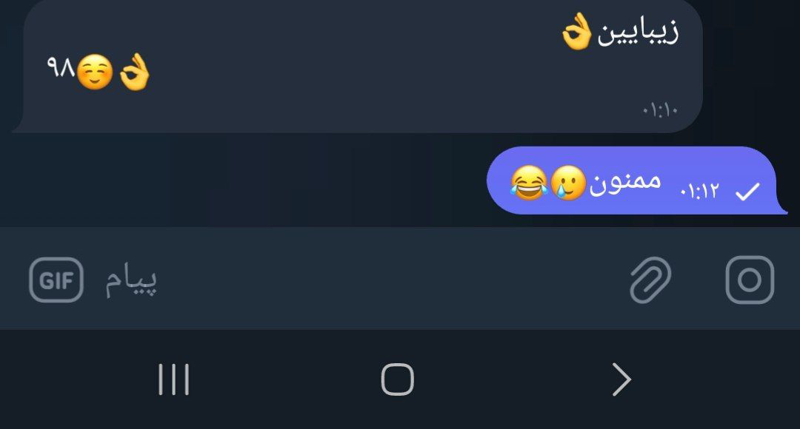Click the ۰۱:۱۰ timestamp on incoming message
Screen dimensions: 800x429
[660, 110]
